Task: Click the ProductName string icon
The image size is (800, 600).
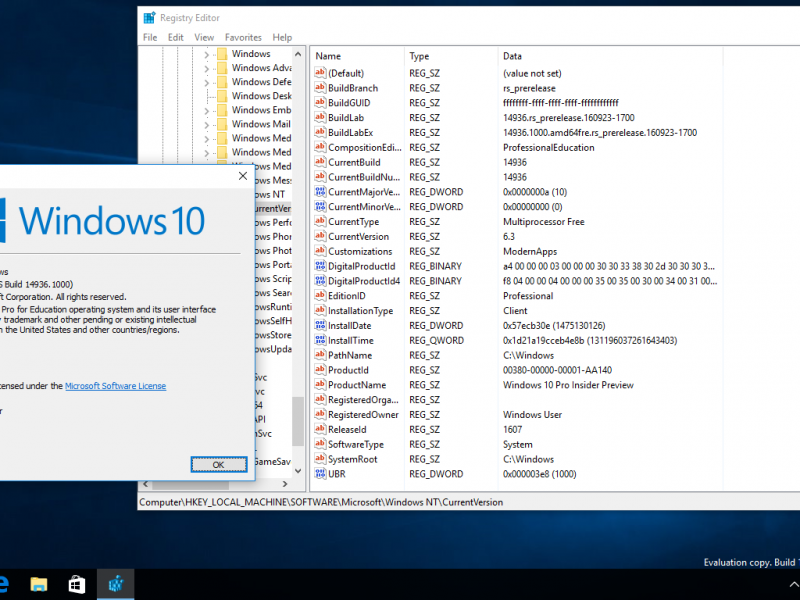Action: click(320, 385)
